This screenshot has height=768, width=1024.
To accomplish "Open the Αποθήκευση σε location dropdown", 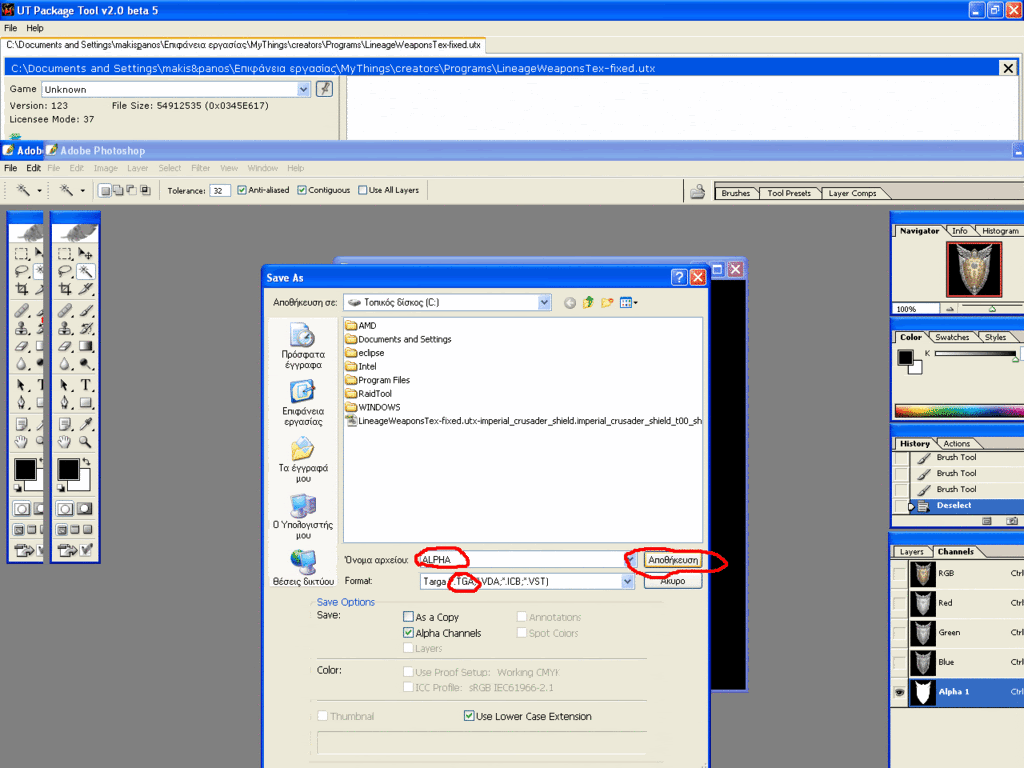I will [x=544, y=302].
